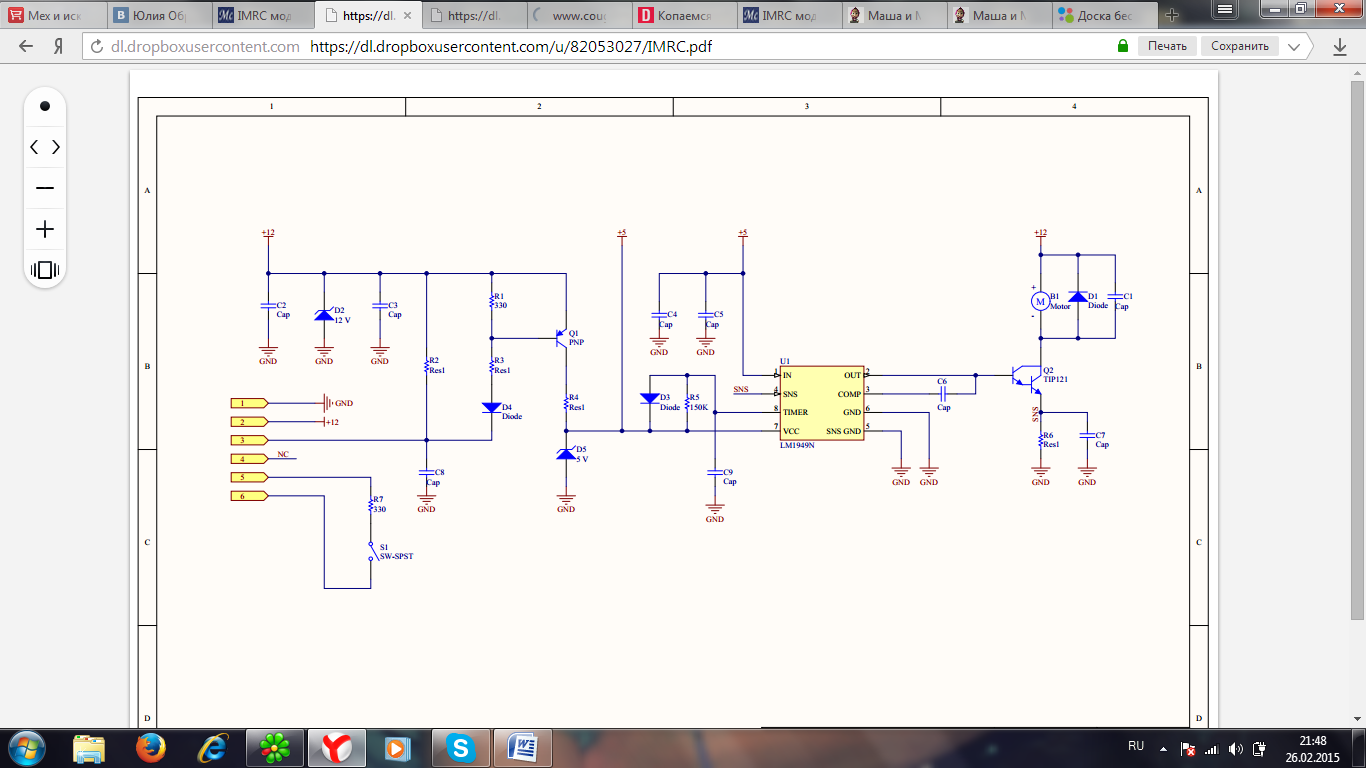Screen dimensions: 1366x768
Task: Click the URL in the address bar
Action: (511, 46)
